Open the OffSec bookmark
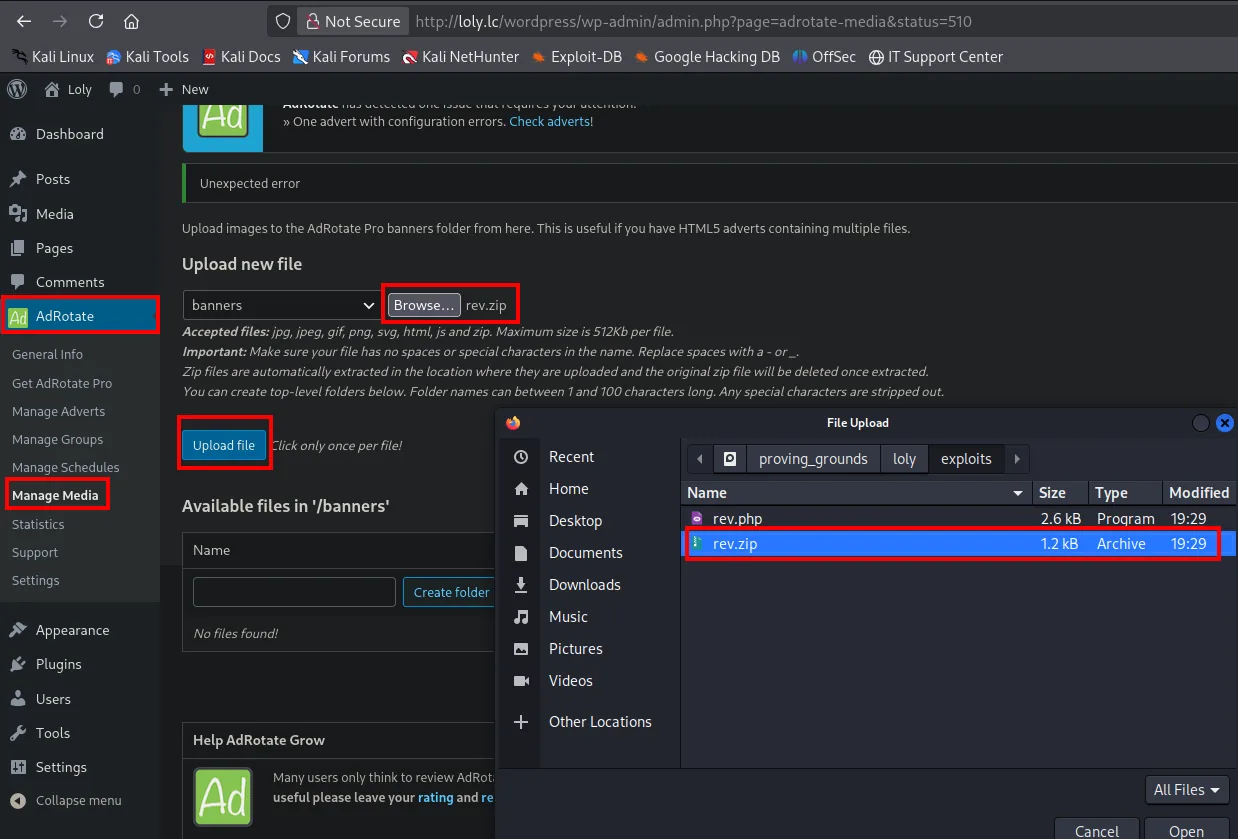Image resolution: width=1238 pixels, height=839 pixels. 824,57
